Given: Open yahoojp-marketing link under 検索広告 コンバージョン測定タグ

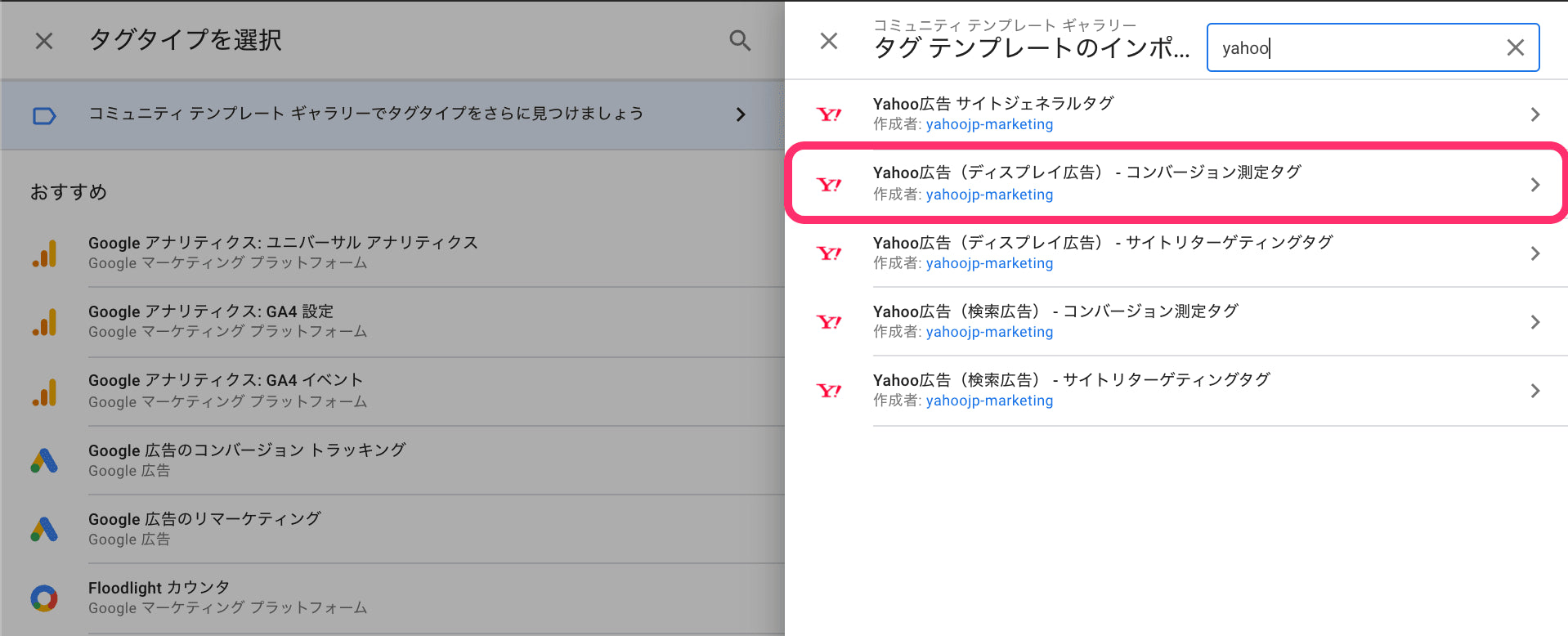Looking at the screenshot, I should [x=989, y=332].
